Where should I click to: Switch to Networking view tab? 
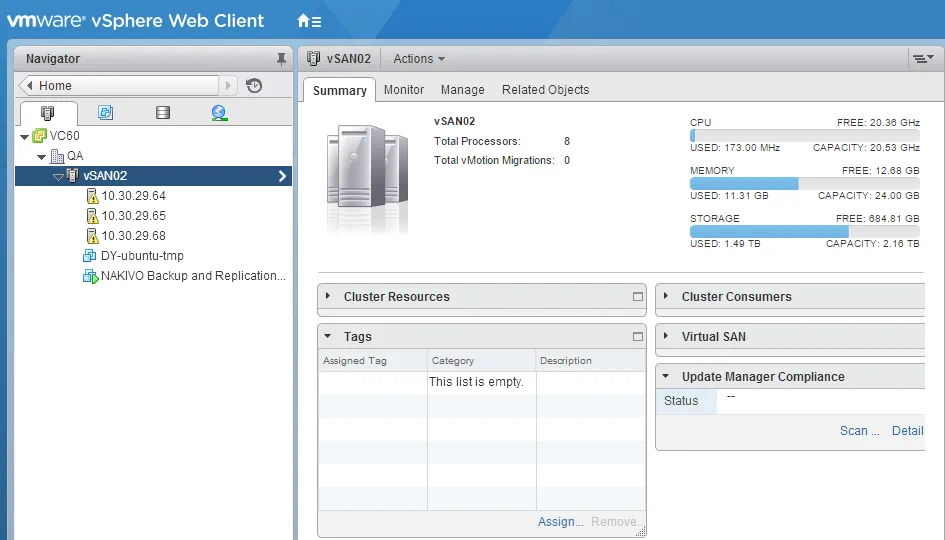pos(219,113)
